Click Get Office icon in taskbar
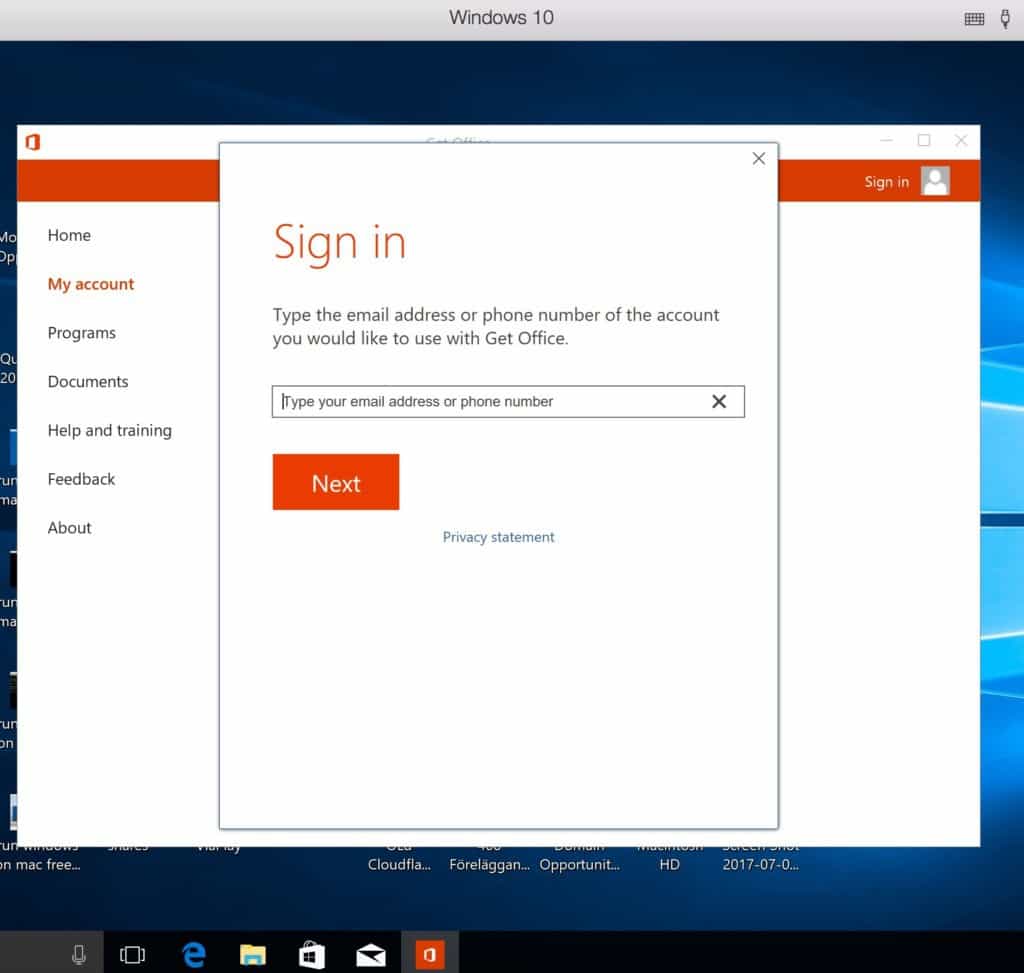 430,955
